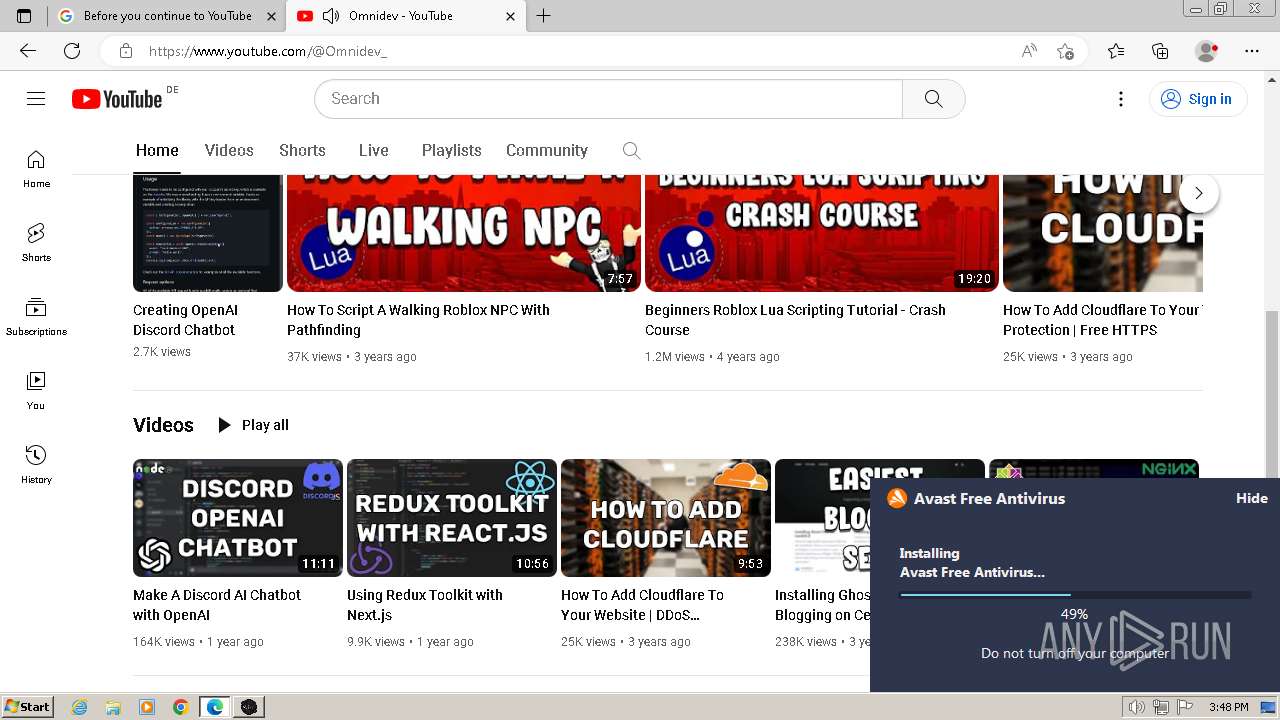
Task: Click the Sign in button
Action: point(1198,98)
